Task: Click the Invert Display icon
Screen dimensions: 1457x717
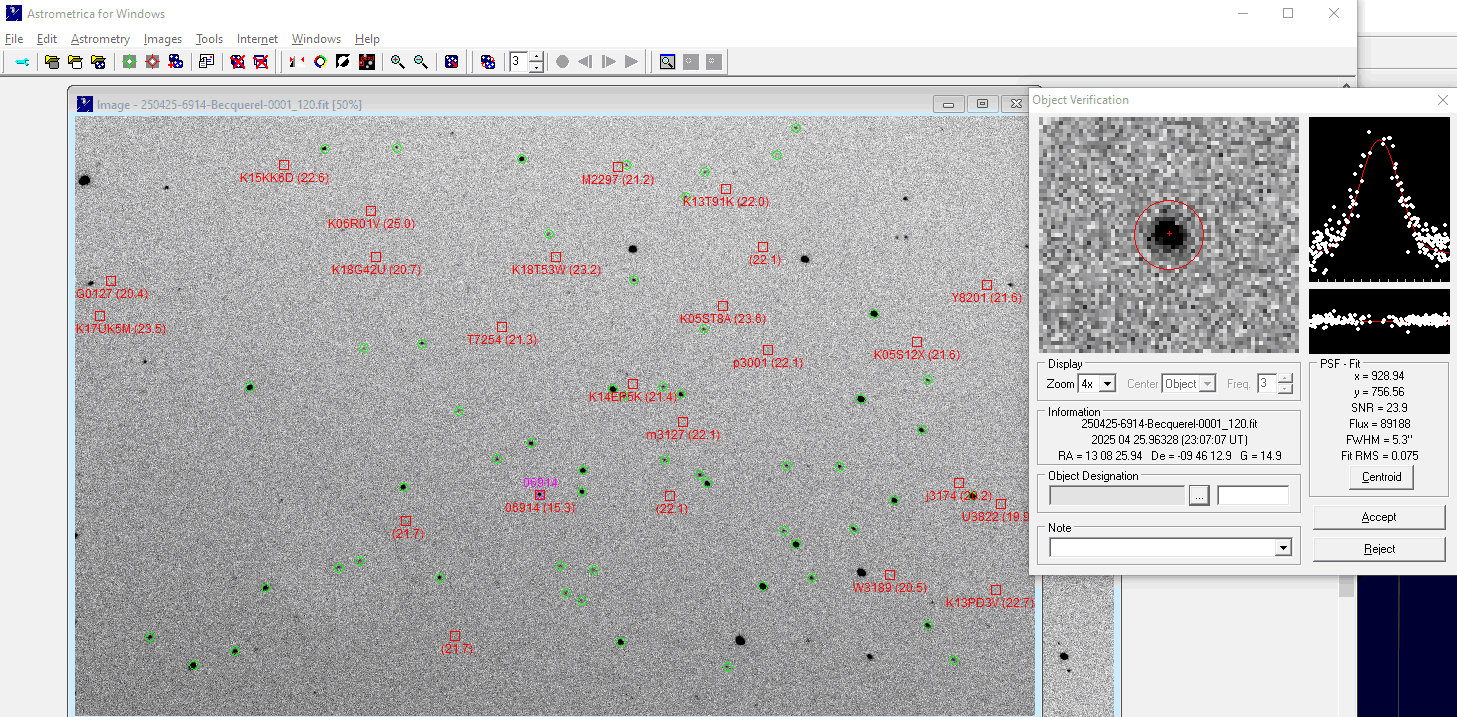Action: (x=343, y=62)
